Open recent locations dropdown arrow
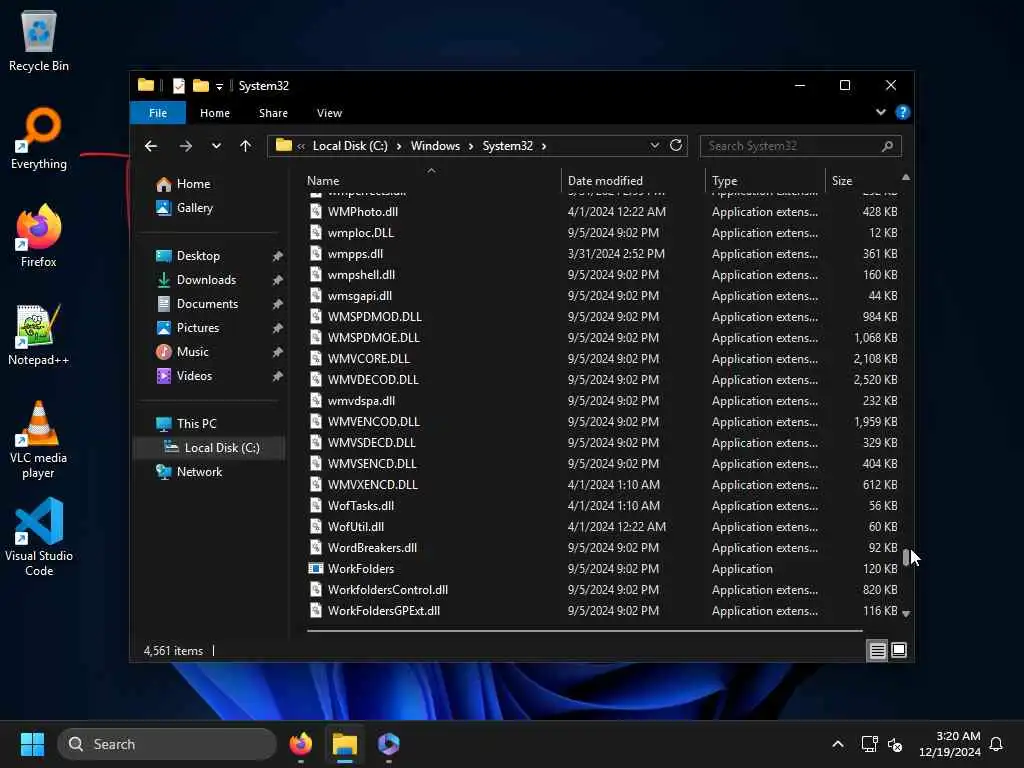This screenshot has height=768, width=1024. coord(216,146)
